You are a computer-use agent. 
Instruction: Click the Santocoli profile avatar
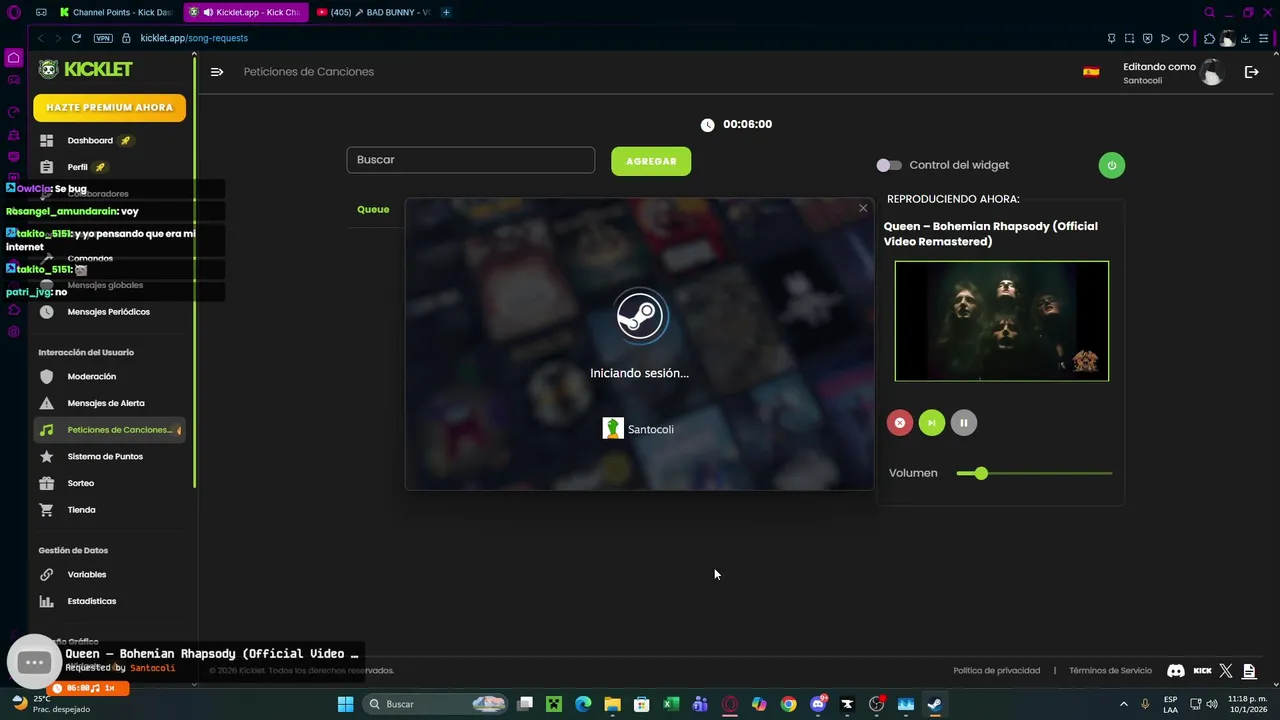pos(1211,72)
